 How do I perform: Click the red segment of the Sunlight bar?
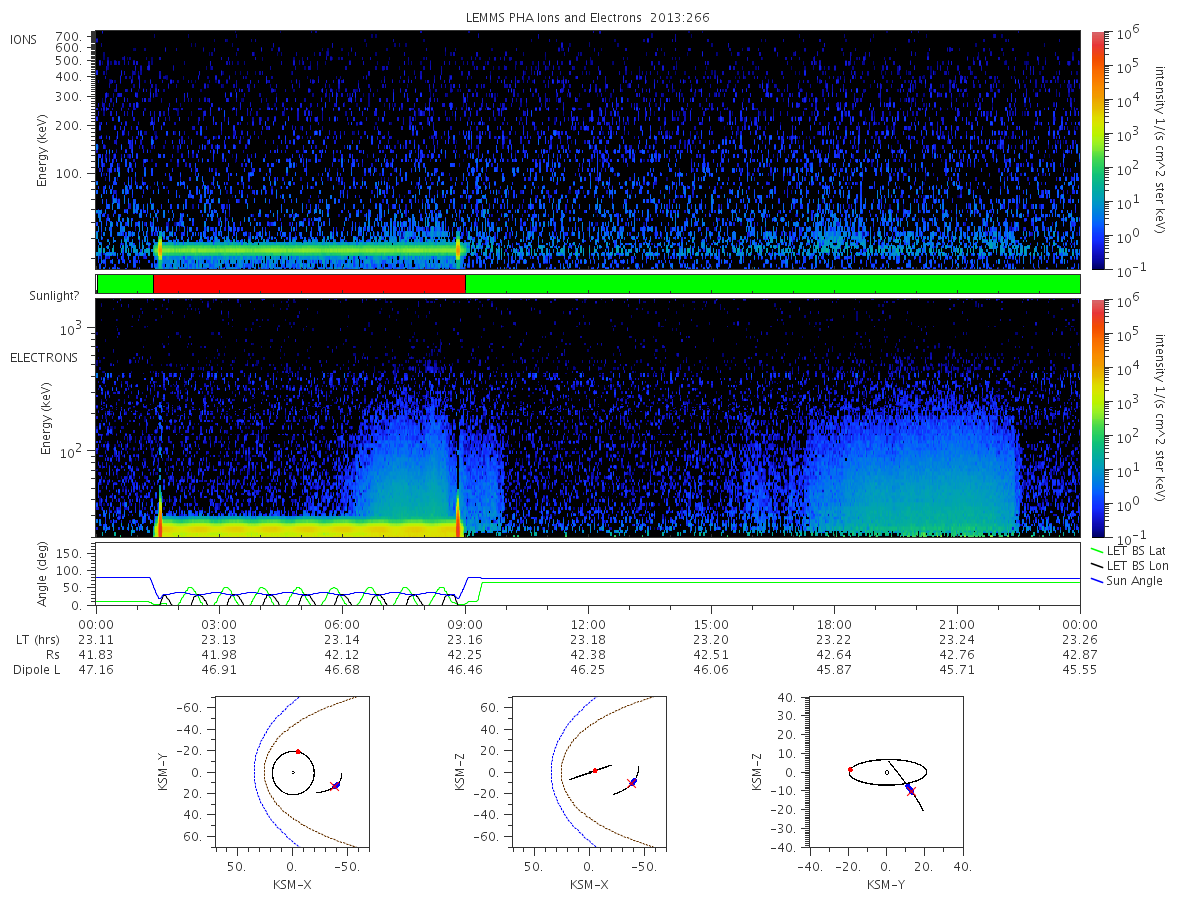(x=309, y=284)
